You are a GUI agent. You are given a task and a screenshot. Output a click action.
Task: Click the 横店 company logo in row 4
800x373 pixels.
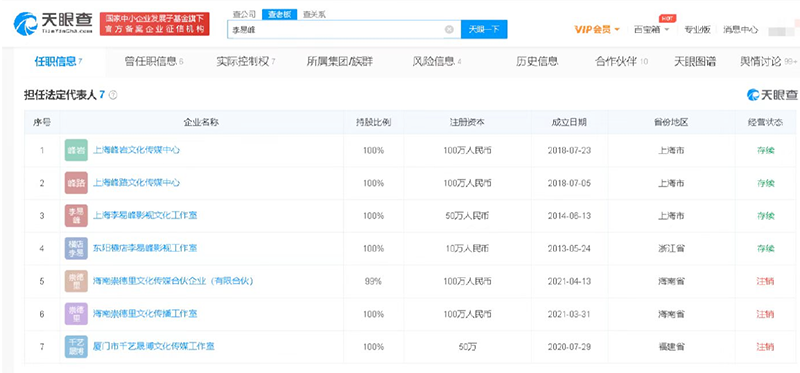tap(76, 248)
